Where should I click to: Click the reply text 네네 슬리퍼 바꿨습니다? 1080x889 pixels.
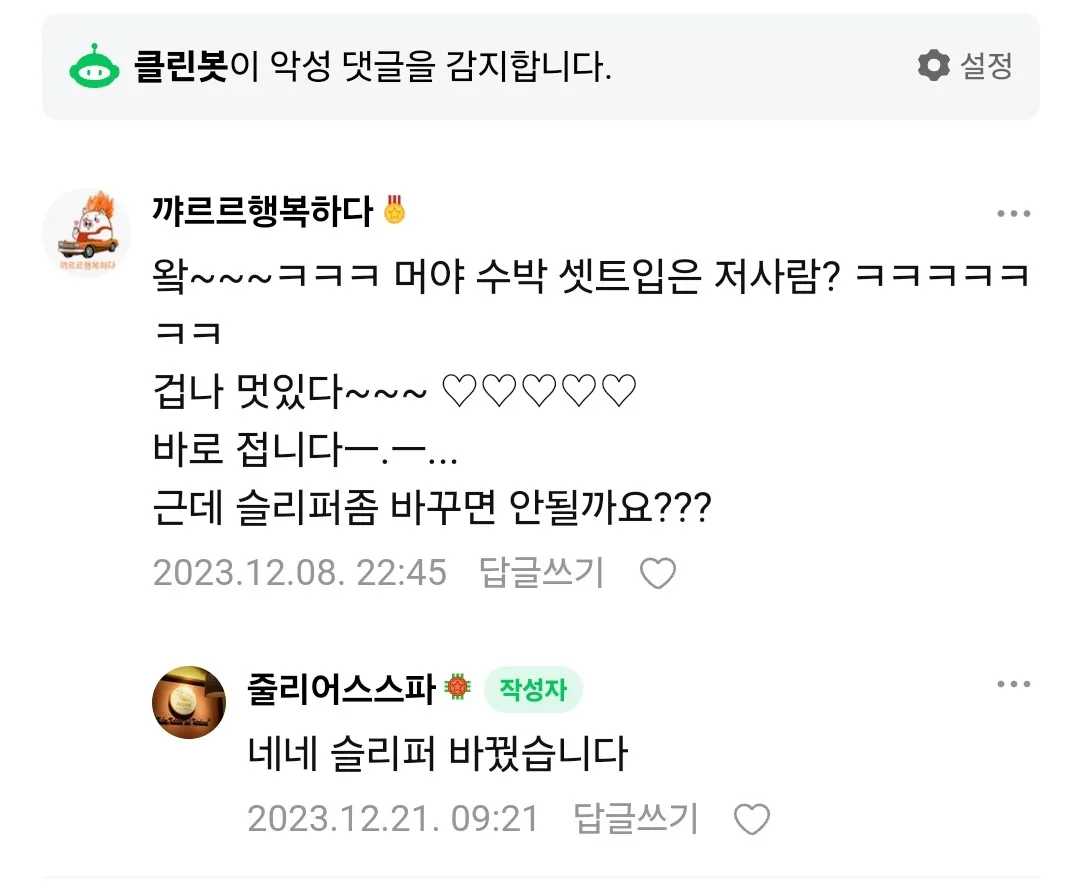[437, 753]
